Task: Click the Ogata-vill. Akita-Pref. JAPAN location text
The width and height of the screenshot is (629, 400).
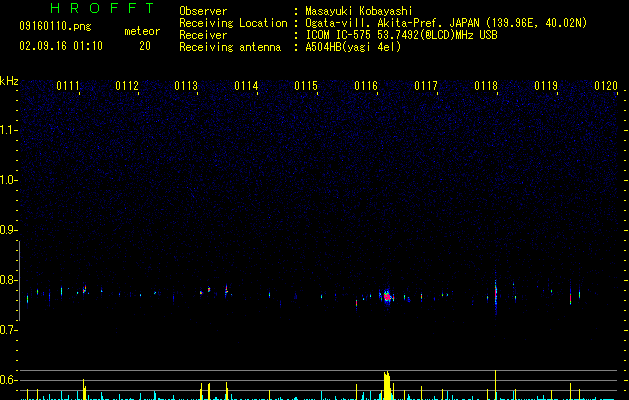Action: (x=446, y=23)
